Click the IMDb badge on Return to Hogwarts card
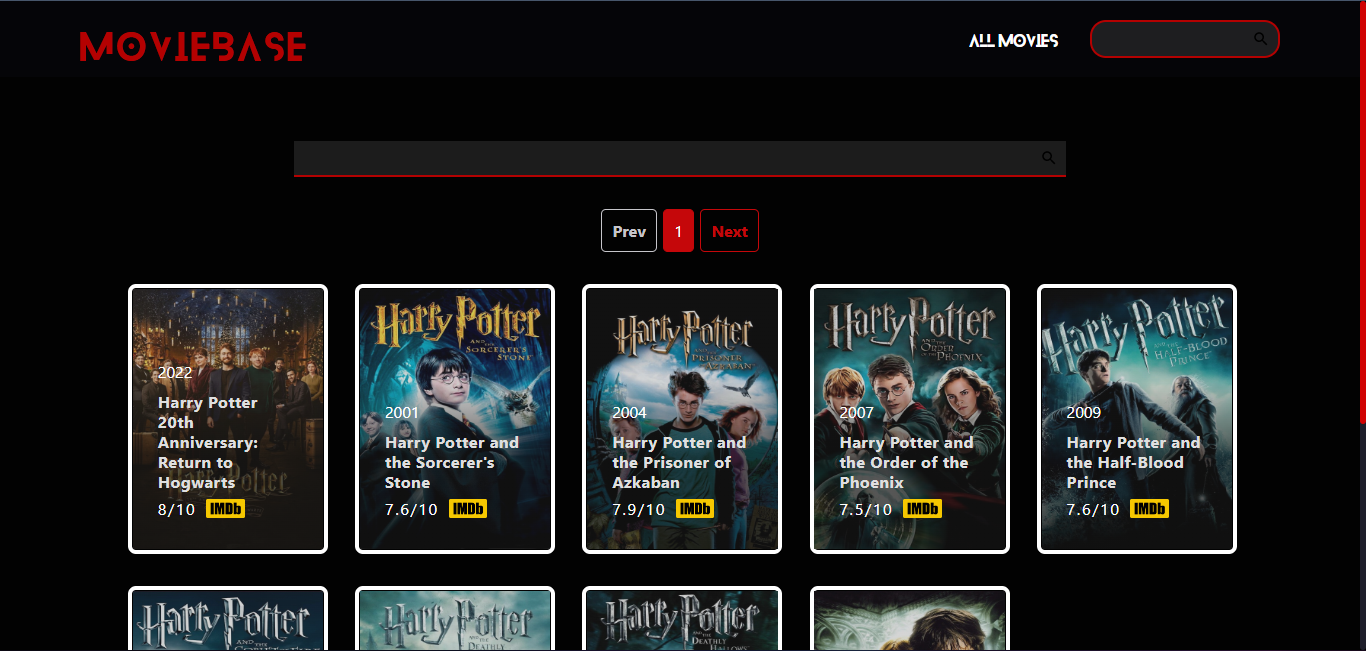This screenshot has height=651, width=1366. point(226,508)
